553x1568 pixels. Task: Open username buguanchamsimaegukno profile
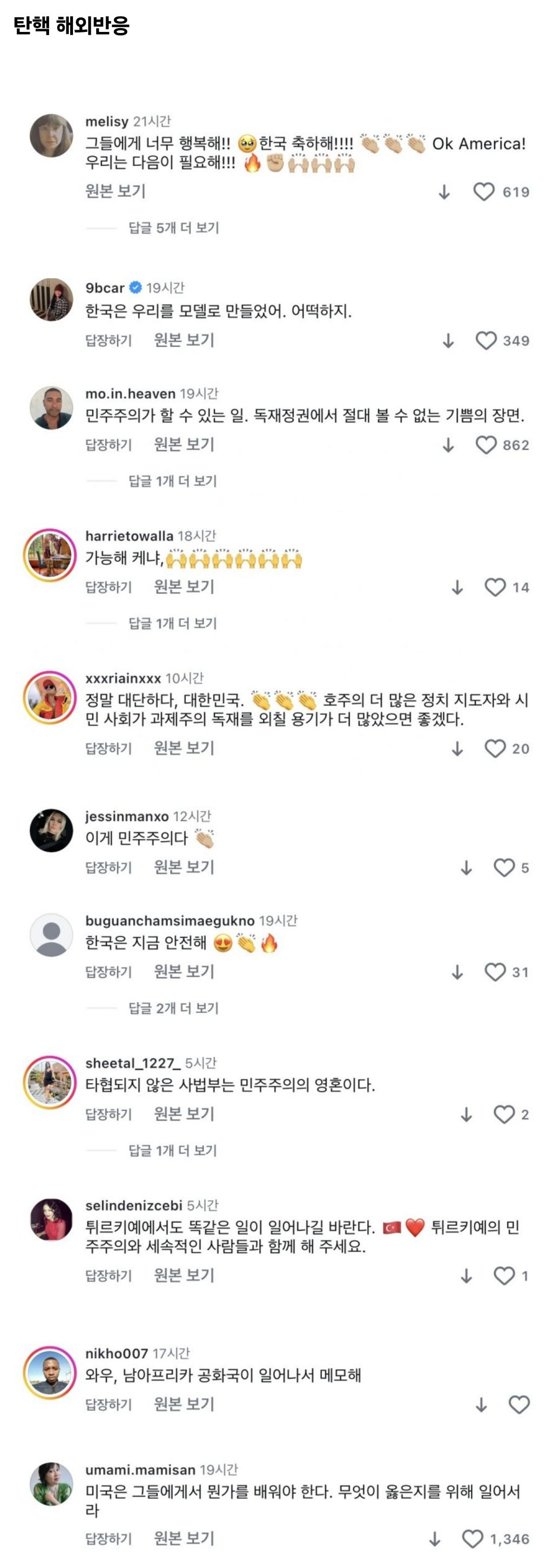(x=170, y=920)
